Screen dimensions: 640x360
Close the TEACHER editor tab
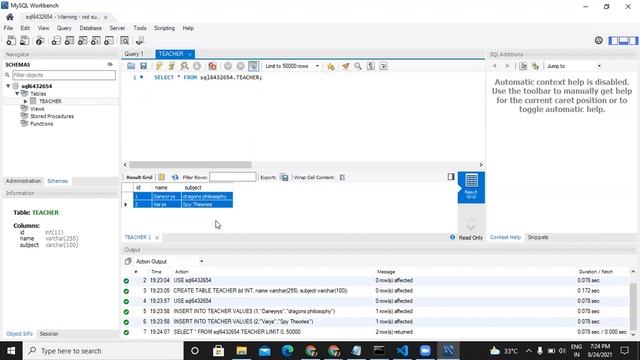pyautogui.click(x=190, y=54)
